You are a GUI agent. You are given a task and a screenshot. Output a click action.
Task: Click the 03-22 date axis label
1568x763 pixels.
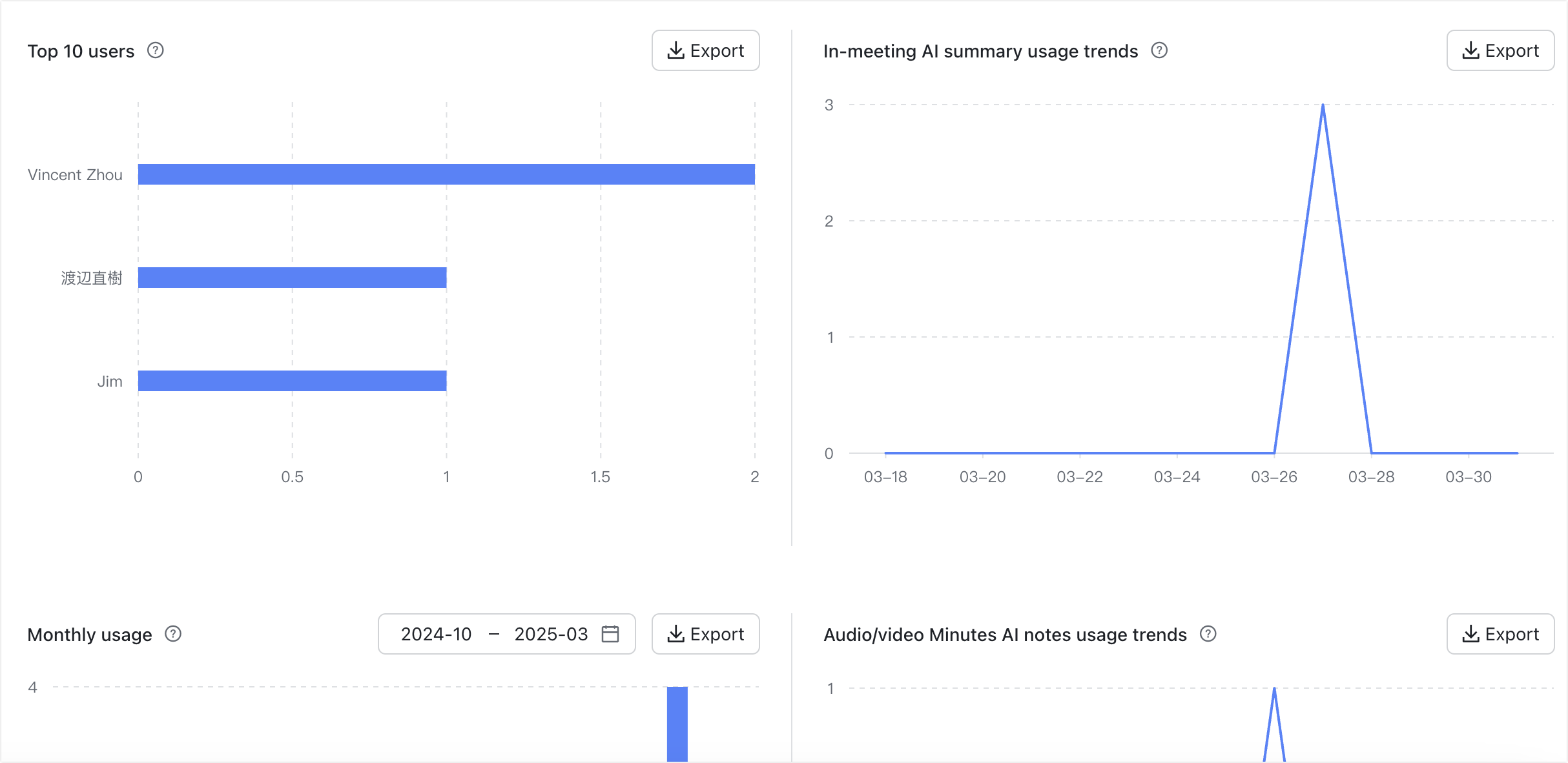(1079, 477)
